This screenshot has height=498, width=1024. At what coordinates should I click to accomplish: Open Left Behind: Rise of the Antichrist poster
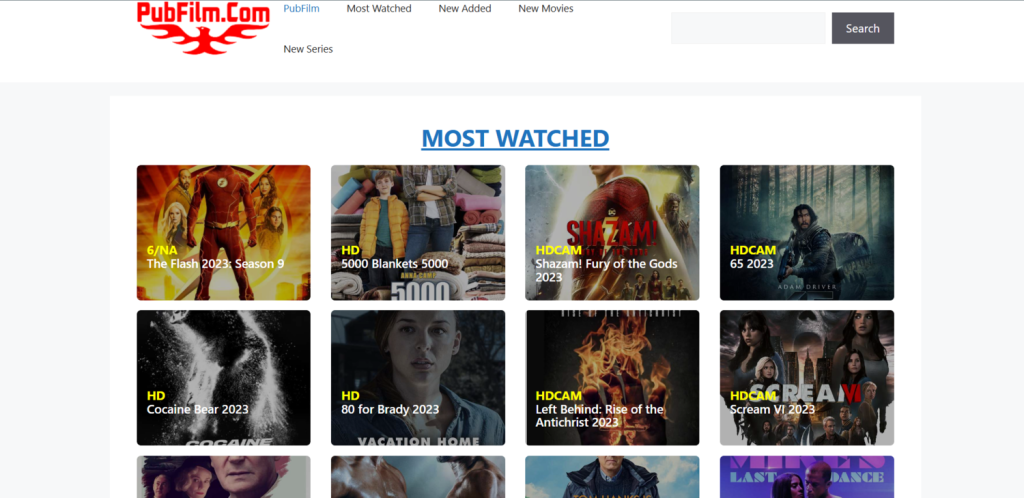(x=612, y=377)
